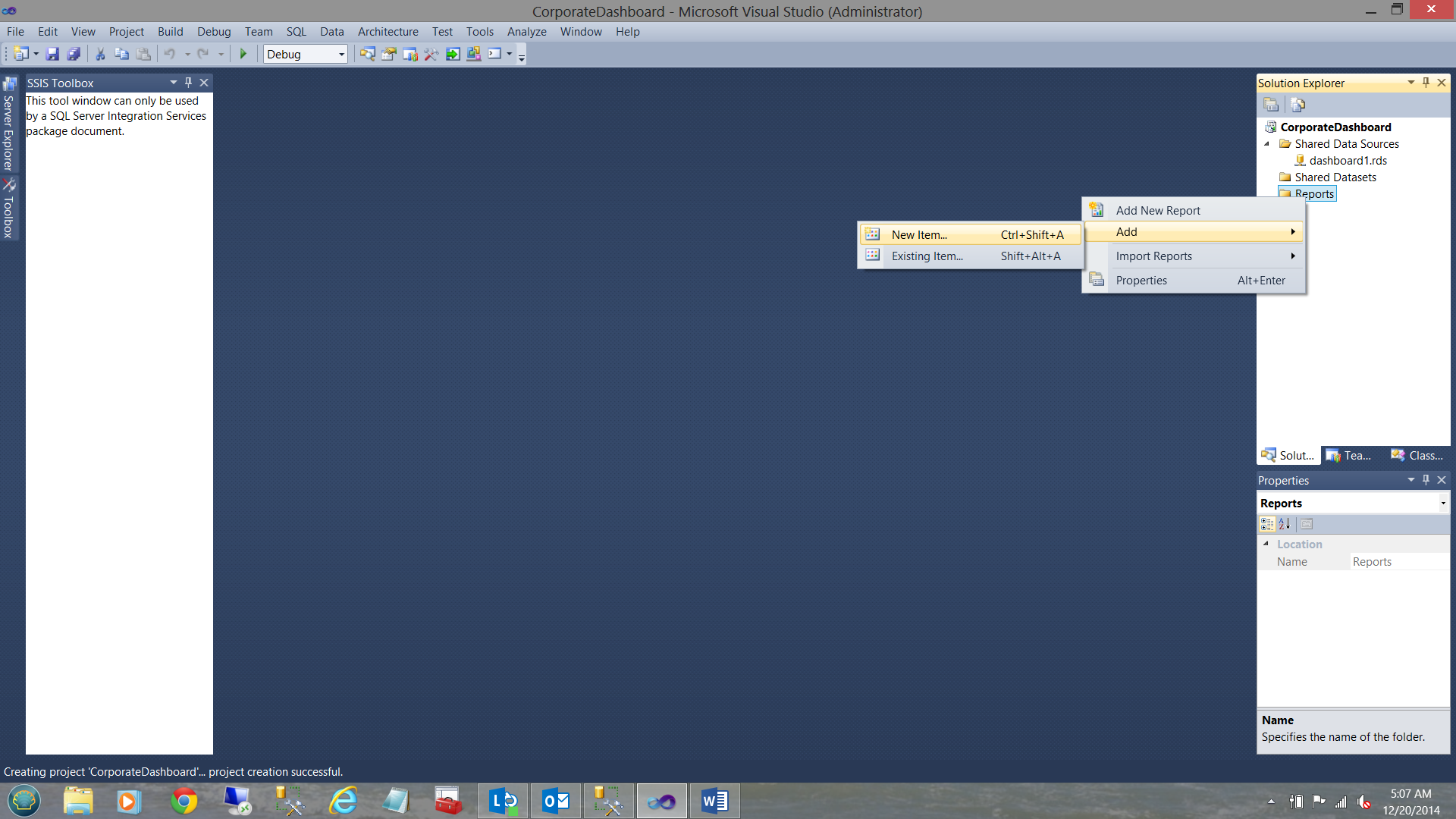The height and width of the screenshot is (819, 1456).
Task: Collapse the Shared Data Sources folder
Action: (x=1266, y=144)
